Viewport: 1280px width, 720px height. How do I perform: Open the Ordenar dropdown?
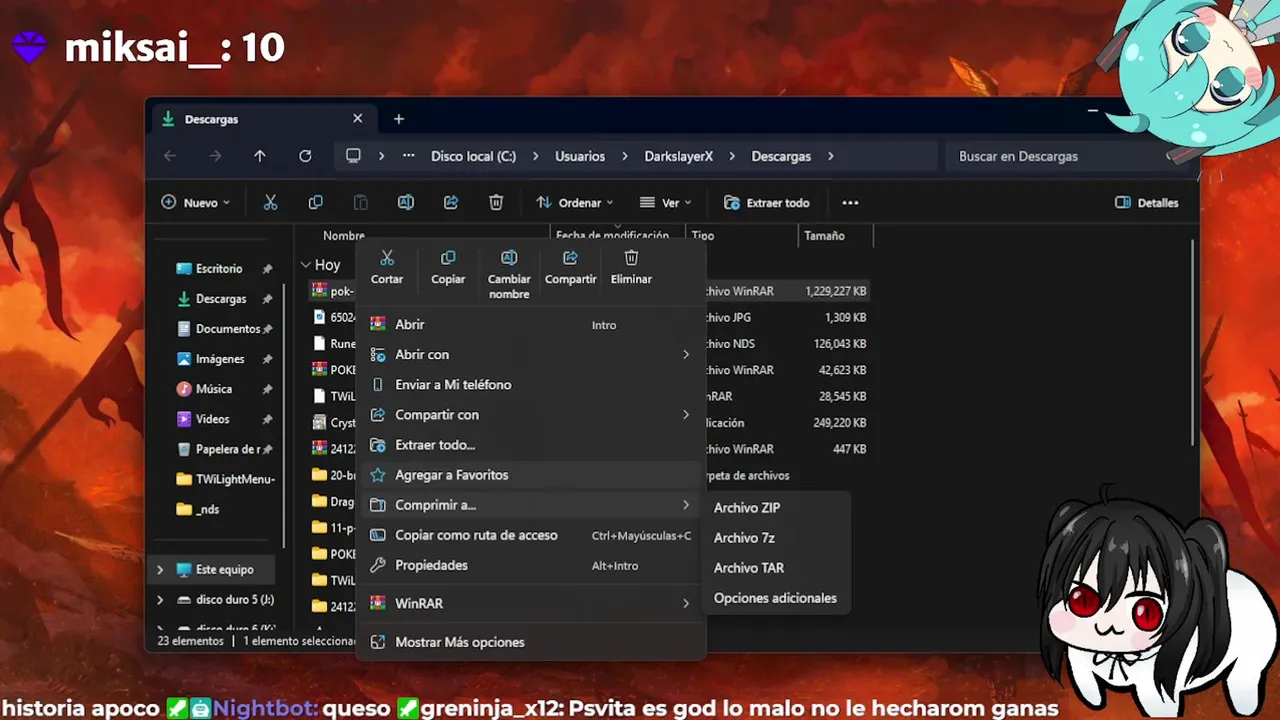(x=575, y=202)
